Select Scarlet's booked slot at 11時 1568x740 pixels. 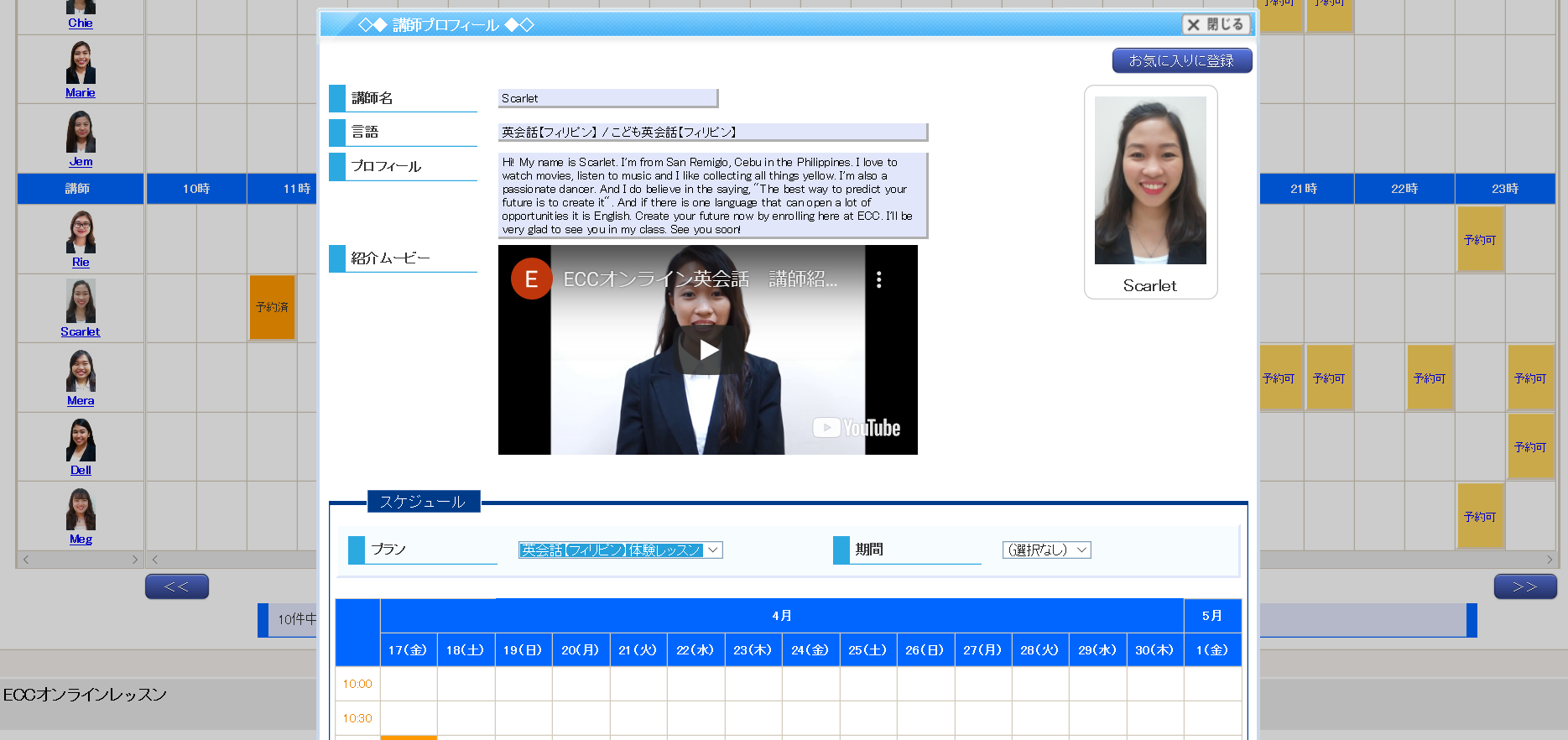(x=272, y=308)
